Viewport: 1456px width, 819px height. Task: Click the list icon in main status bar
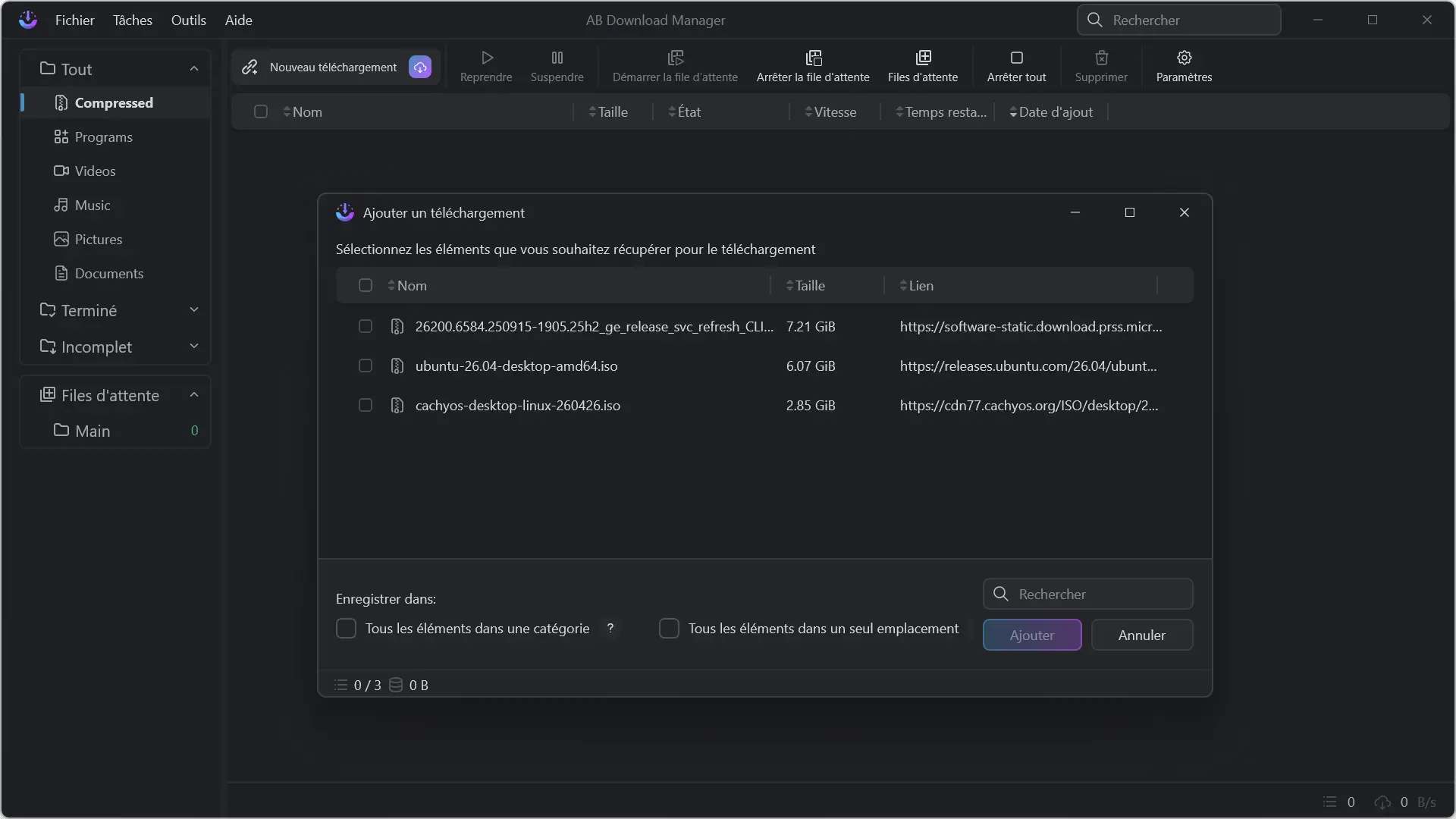pos(1330,802)
